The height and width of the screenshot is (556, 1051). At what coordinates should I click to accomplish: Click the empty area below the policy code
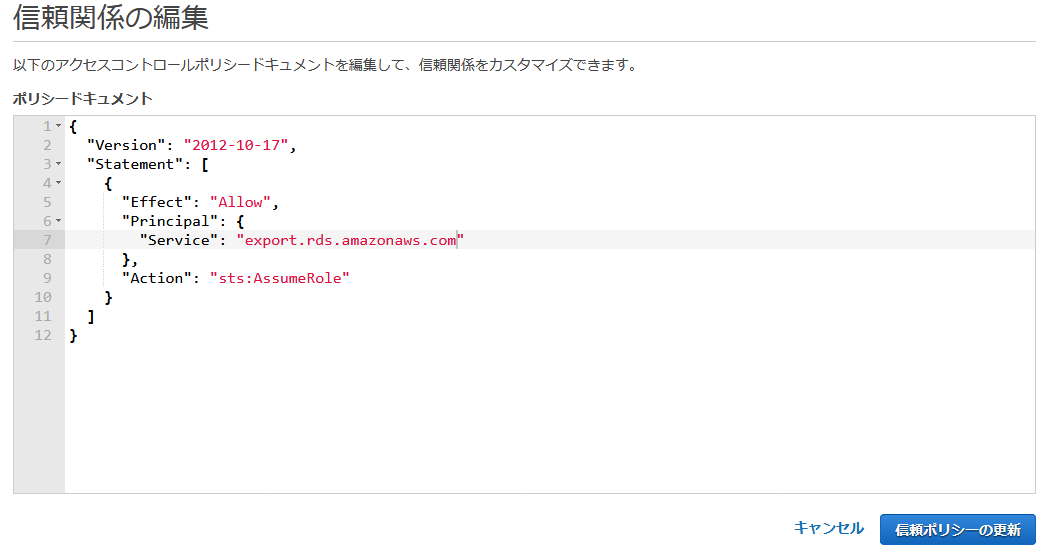(x=500, y=420)
